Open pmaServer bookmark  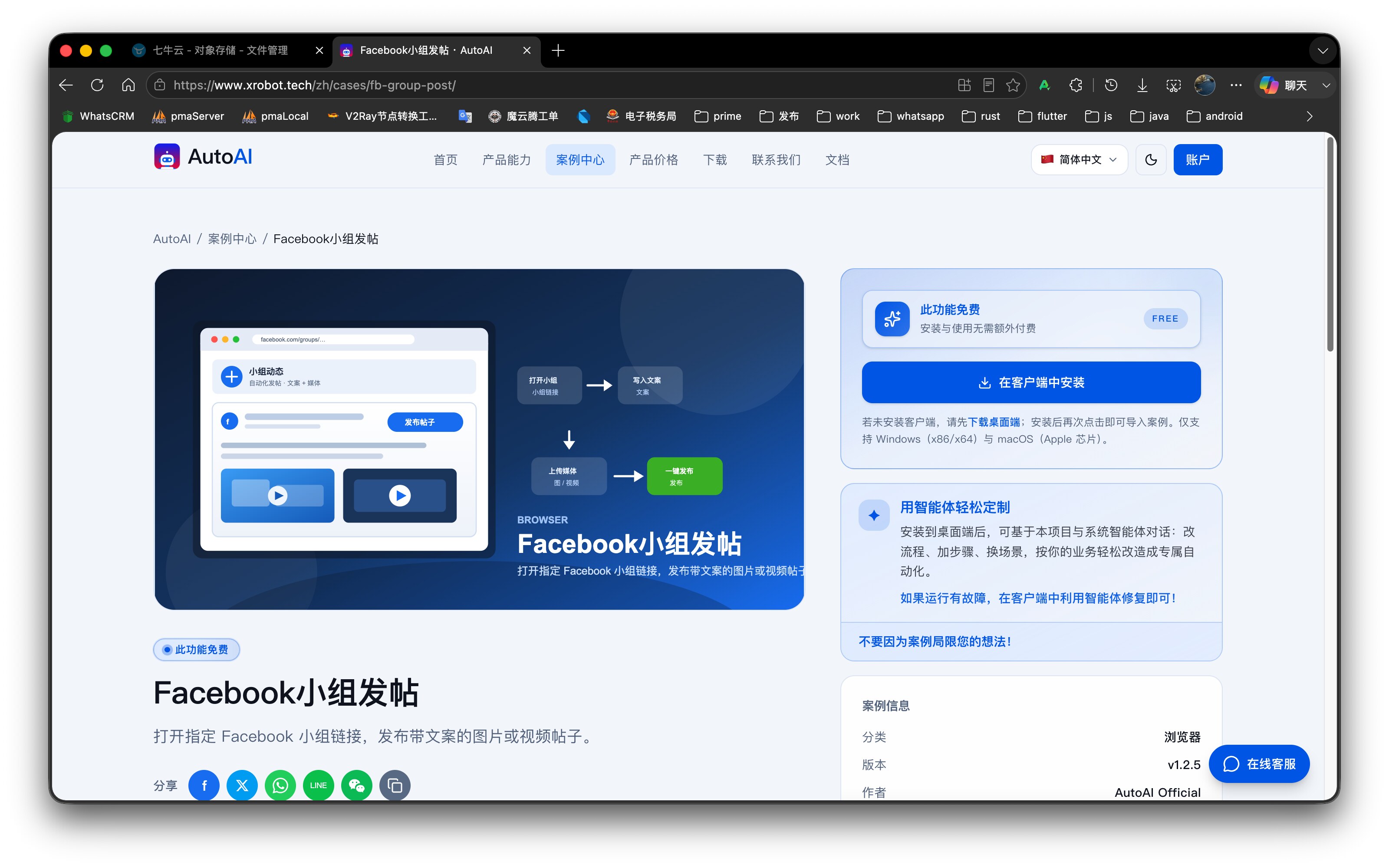tap(188, 116)
